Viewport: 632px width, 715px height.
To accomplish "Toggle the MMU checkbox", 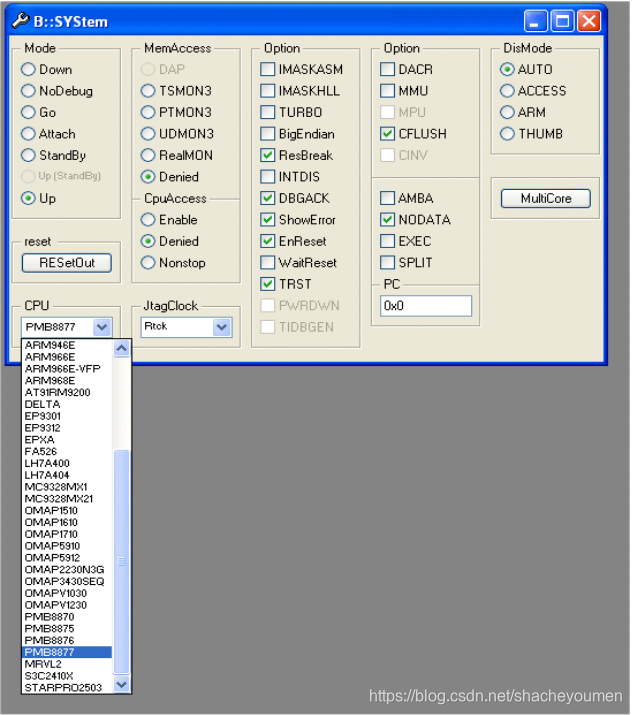I will coord(388,91).
